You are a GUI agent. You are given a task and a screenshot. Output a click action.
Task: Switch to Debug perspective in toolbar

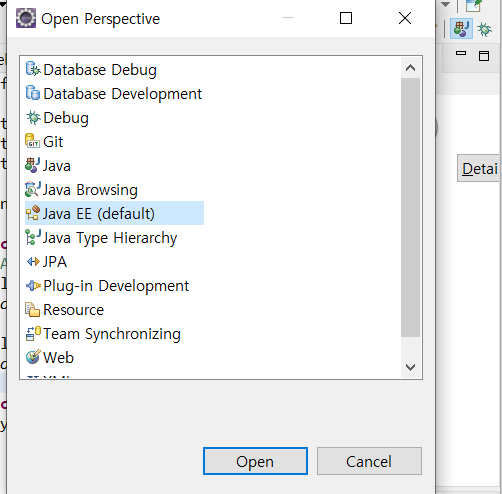click(484, 29)
